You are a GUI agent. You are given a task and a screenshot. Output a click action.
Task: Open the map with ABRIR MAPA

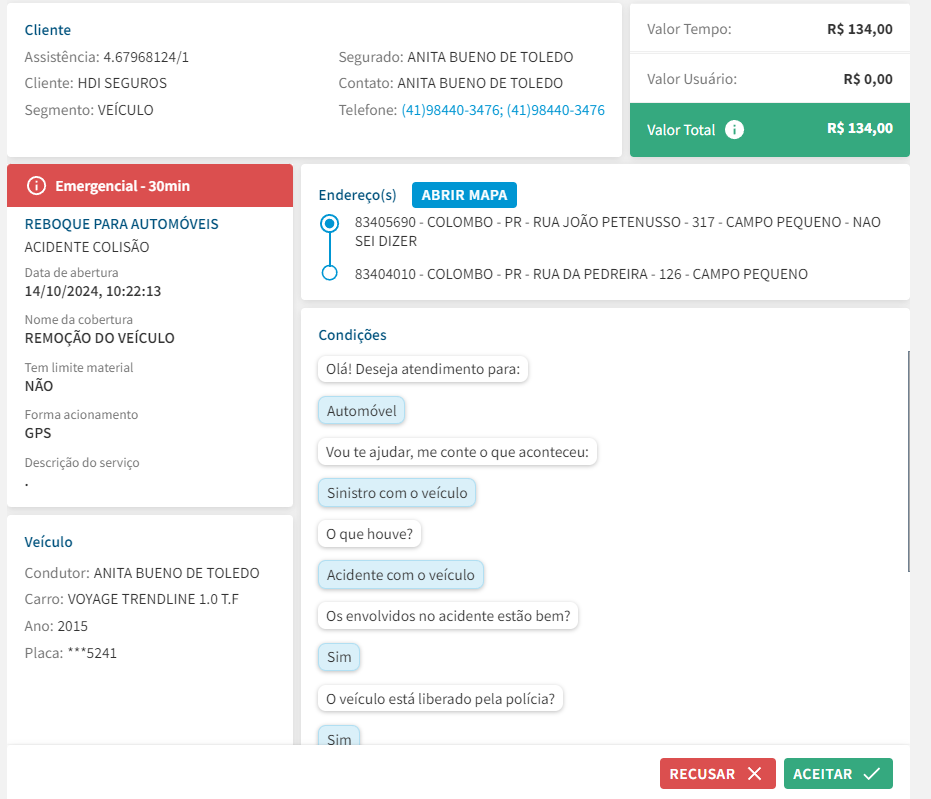pos(464,195)
